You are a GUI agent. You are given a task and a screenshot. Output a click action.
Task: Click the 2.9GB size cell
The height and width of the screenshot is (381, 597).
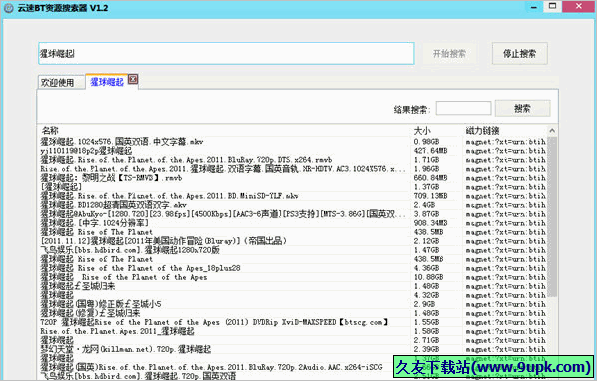[x=424, y=304]
